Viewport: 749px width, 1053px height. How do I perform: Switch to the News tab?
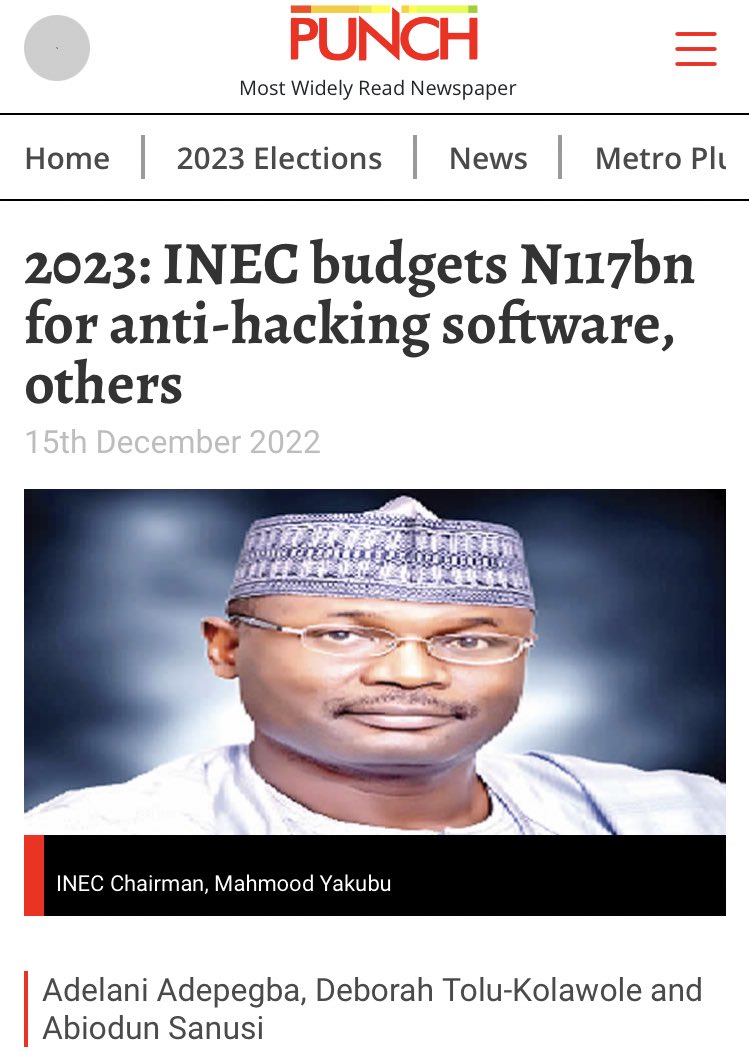(488, 158)
